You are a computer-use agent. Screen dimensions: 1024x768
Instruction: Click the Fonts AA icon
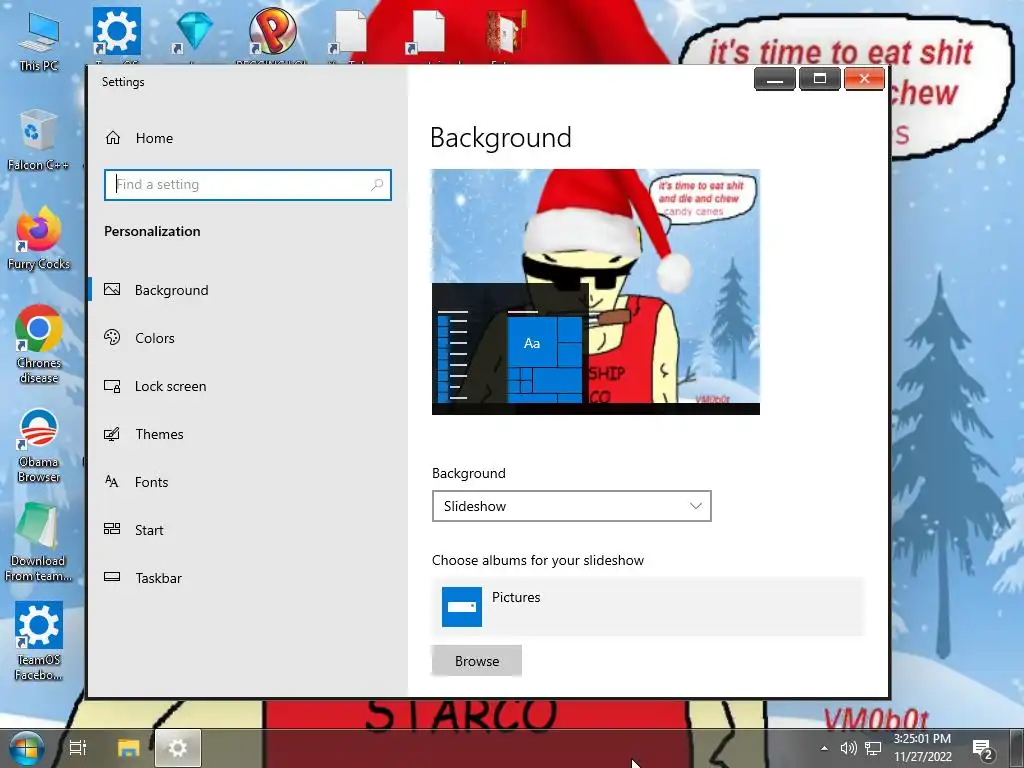point(112,482)
